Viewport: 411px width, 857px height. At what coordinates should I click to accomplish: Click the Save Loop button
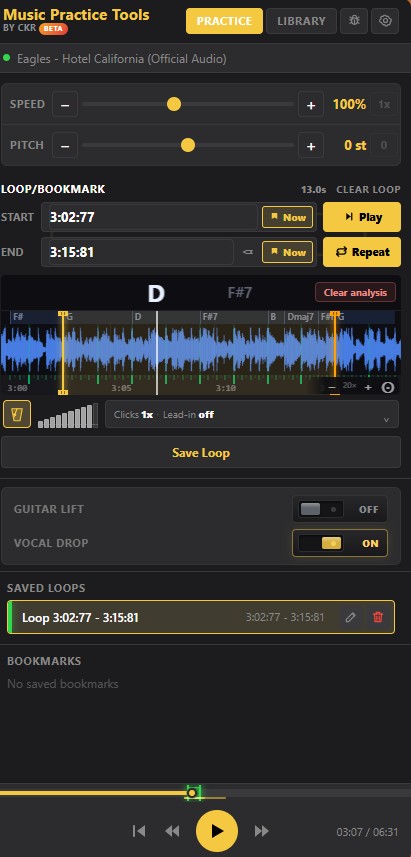pos(201,453)
